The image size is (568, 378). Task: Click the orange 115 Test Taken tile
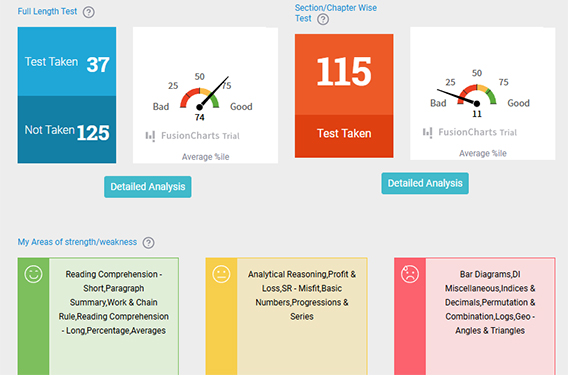click(x=344, y=96)
